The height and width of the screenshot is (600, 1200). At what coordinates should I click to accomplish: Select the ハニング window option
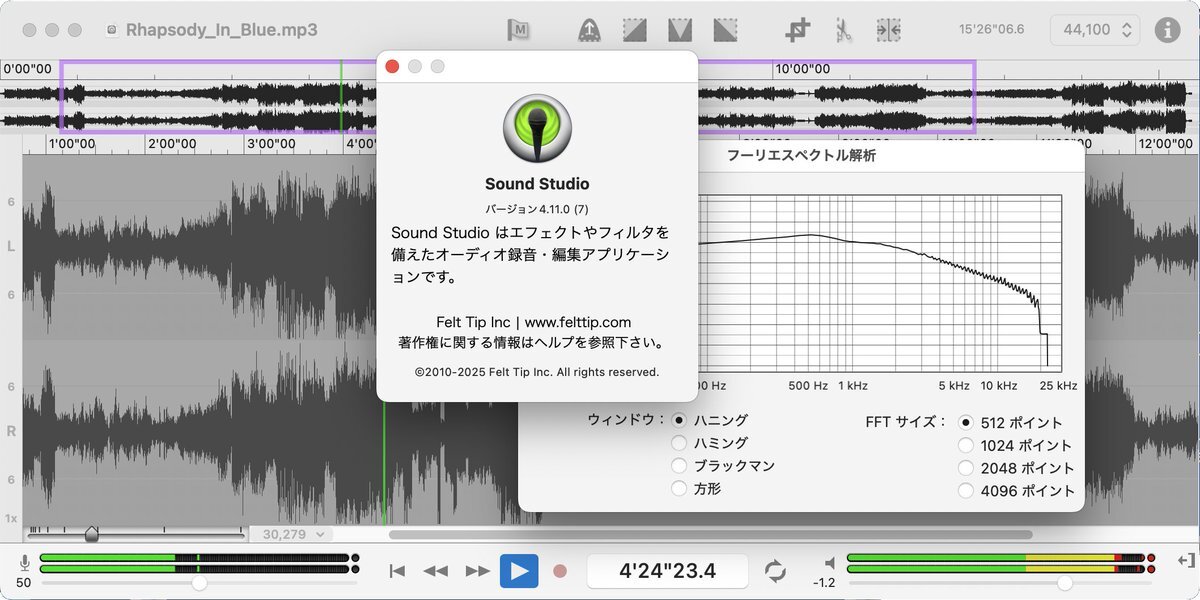click(680, 420)
